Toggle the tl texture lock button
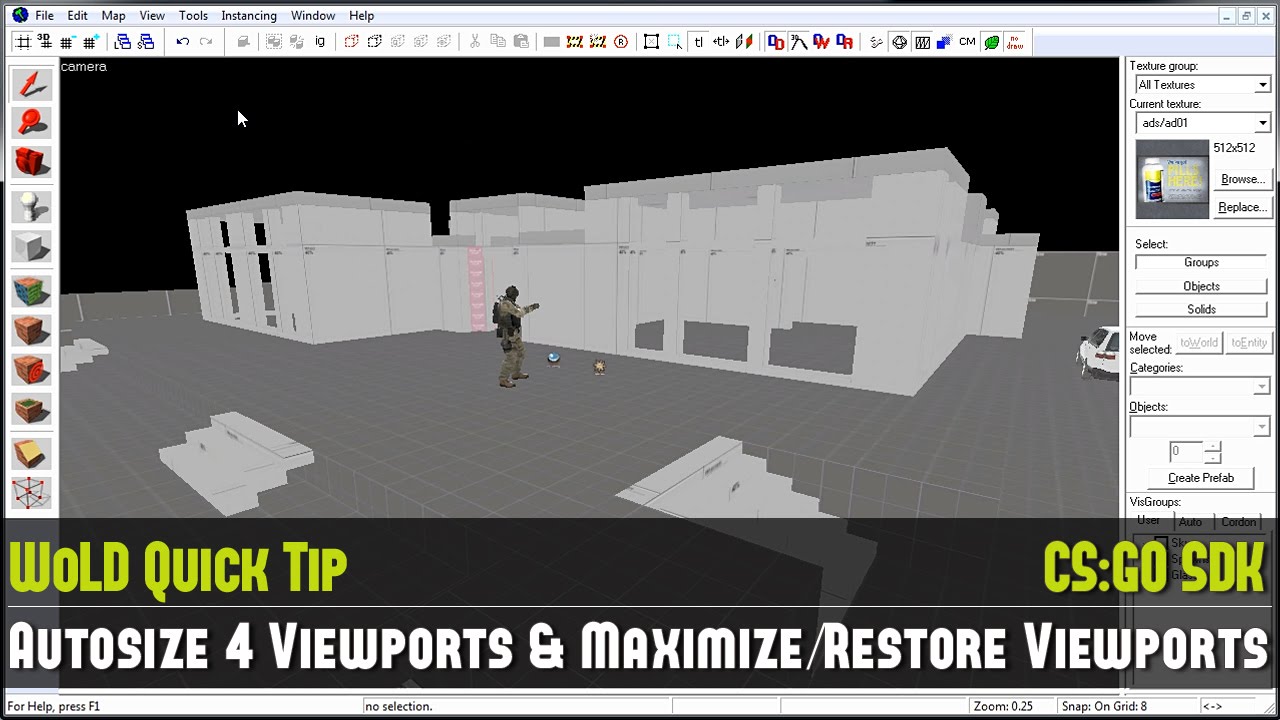This screenshot has height=720, width=1280. [698, 42]
